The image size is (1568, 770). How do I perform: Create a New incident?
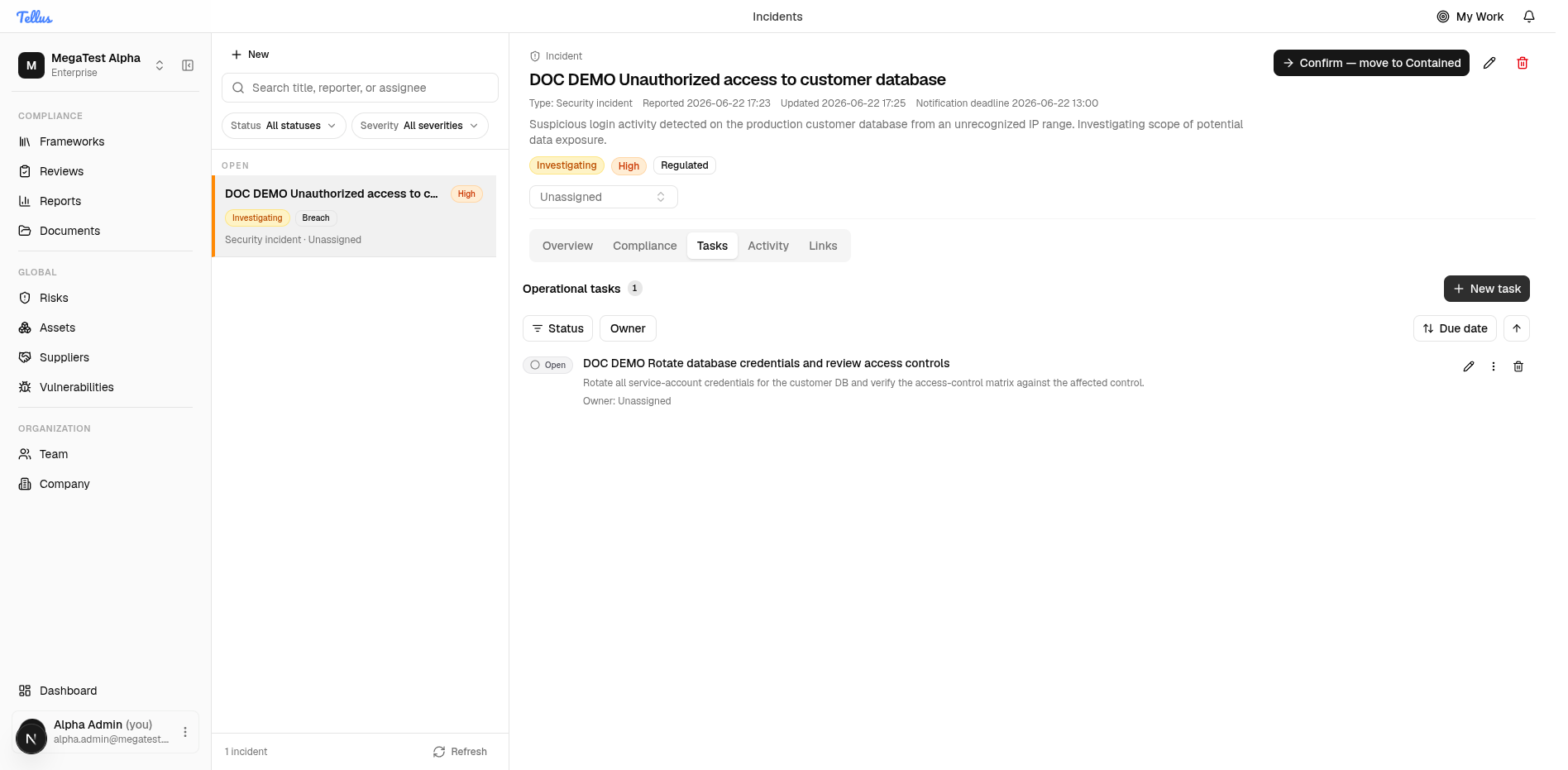pos(250,55)
